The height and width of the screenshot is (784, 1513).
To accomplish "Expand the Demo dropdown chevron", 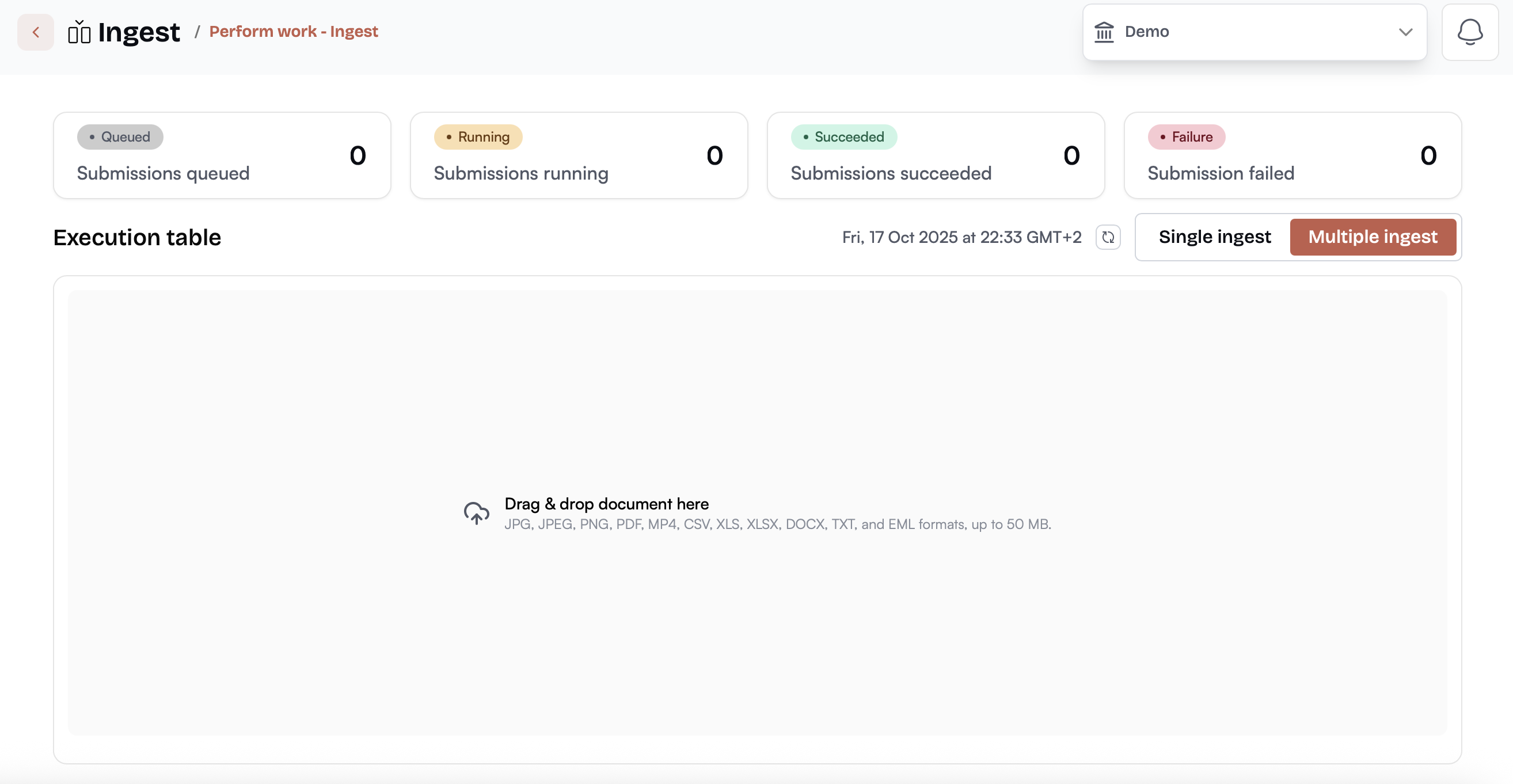I will pos(1405,32).
